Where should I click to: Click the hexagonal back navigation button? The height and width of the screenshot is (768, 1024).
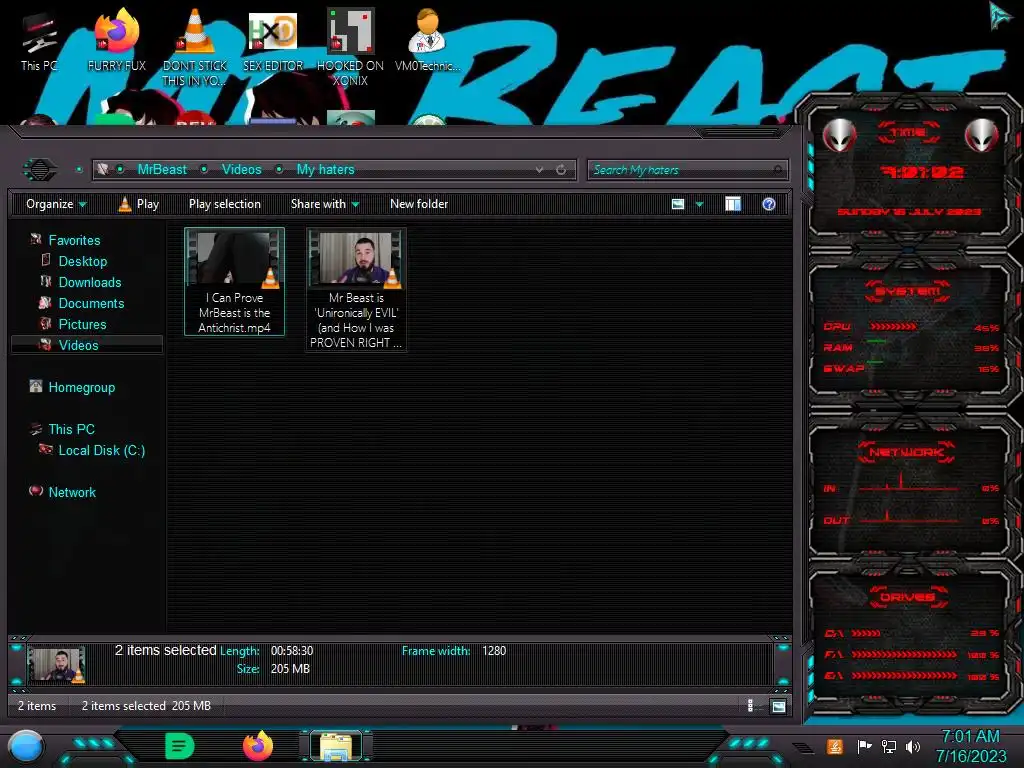click(x=40, y=170)
